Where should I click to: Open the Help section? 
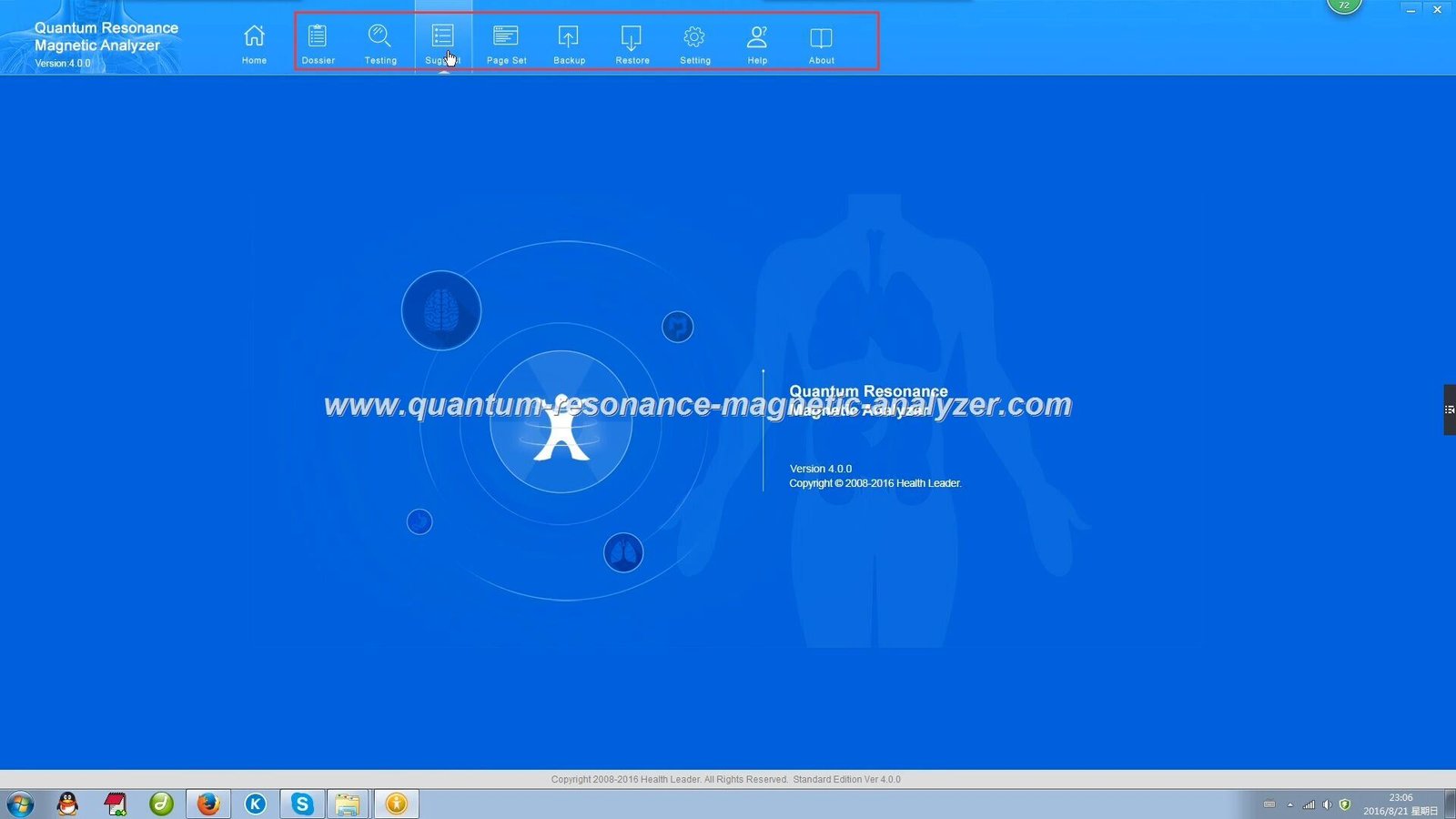point(757,42)
